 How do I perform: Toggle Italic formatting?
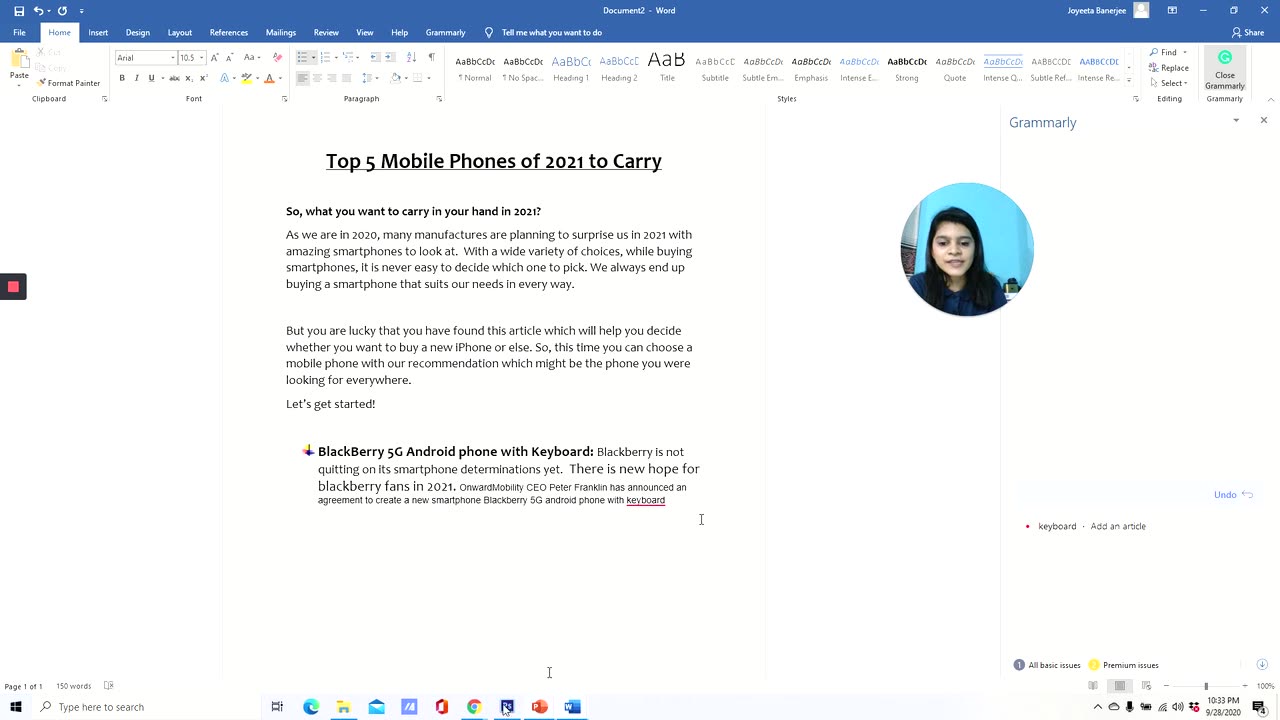click(136, 78)
